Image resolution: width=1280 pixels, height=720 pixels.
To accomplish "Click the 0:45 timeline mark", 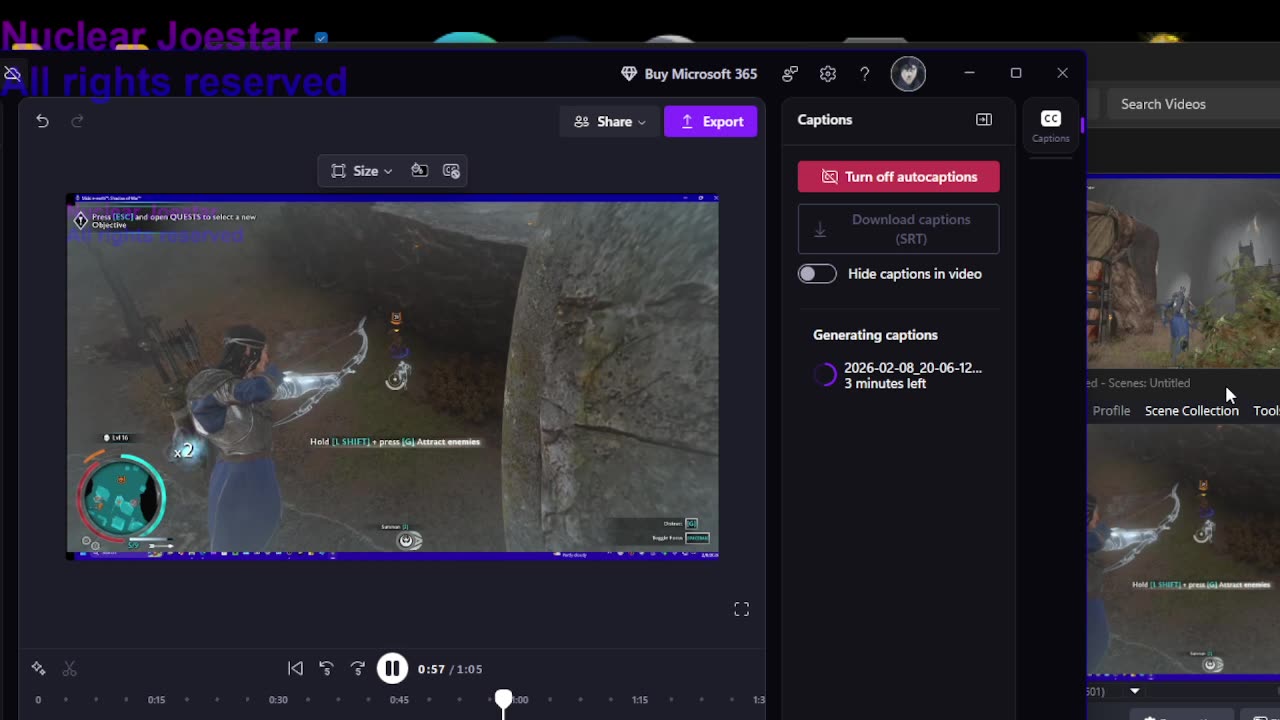I will 399,700.
